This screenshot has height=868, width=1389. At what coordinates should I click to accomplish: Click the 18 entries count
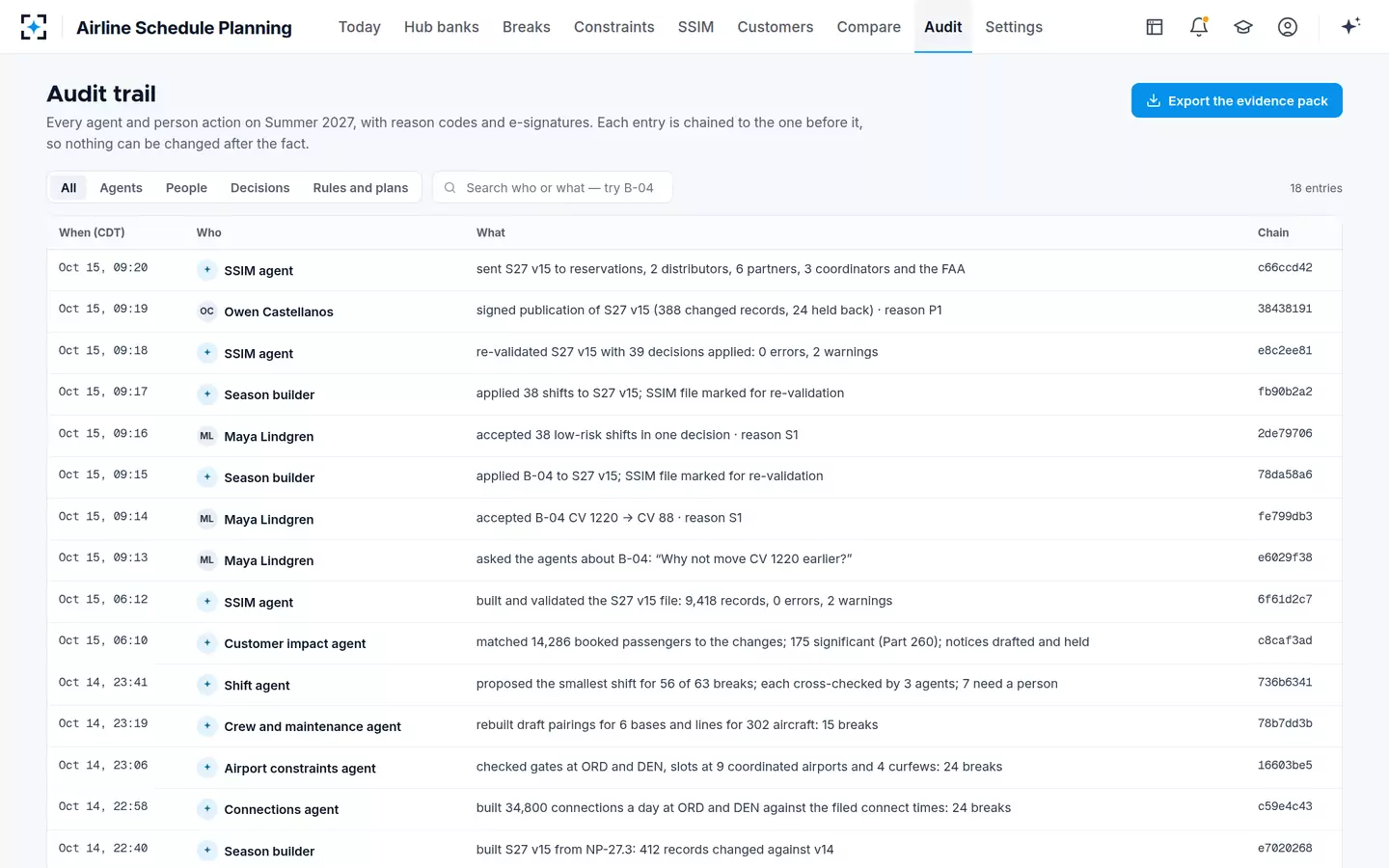click(x=1316, y=188)
